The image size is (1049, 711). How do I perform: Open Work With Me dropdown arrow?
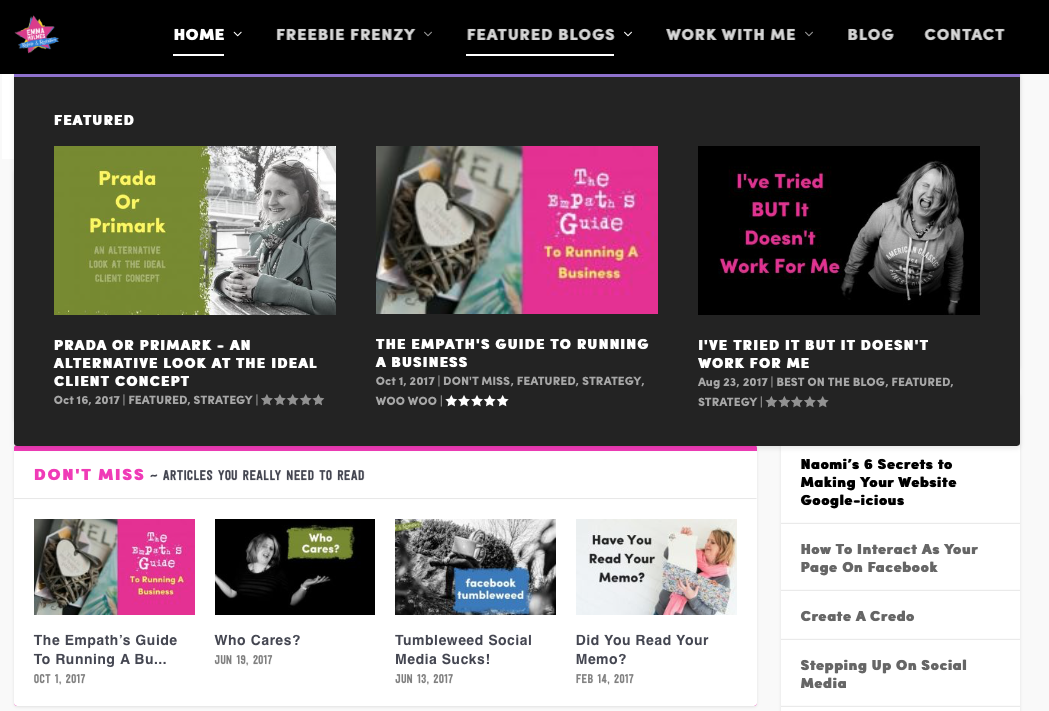click(809, 34)
